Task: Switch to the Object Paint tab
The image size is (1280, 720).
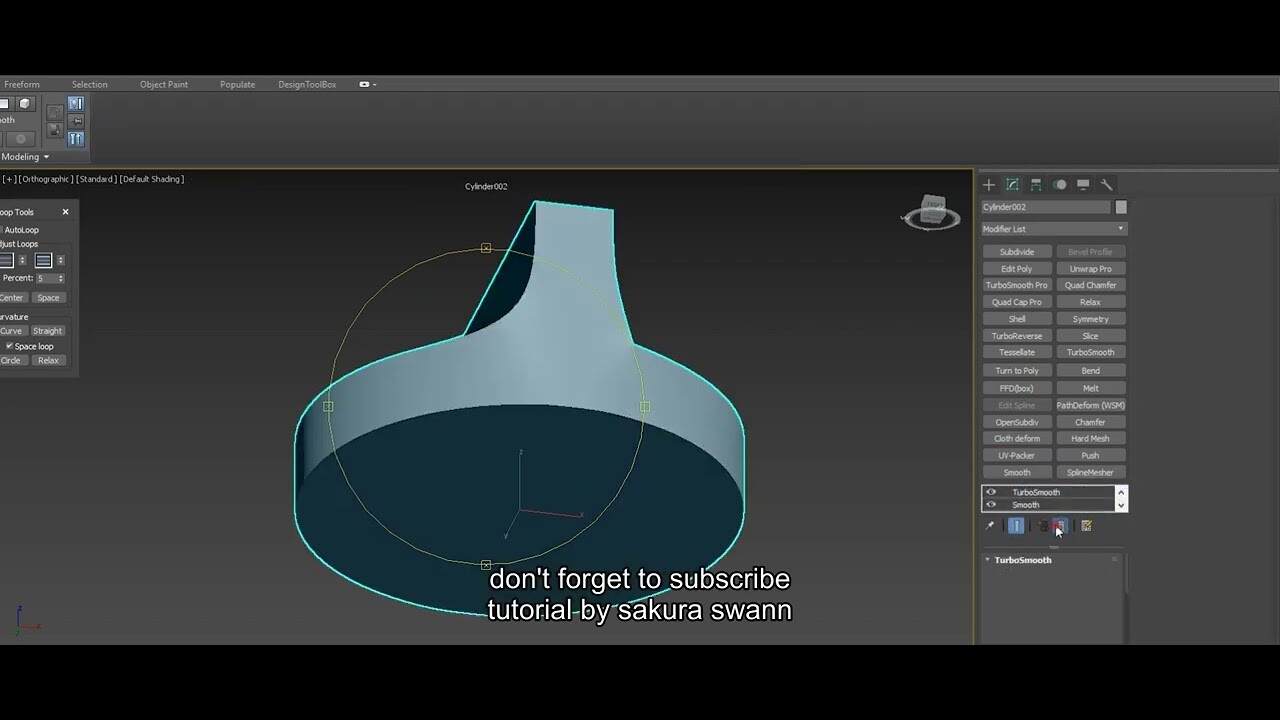Action: click(x=164, y=84)
